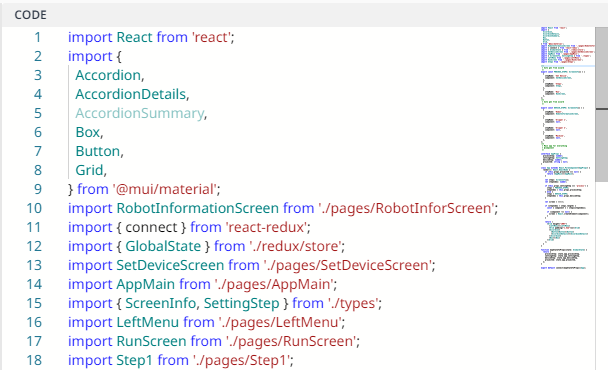Click the './pages/RunScreen' string

pyautogui.click(x=291, y=341)
